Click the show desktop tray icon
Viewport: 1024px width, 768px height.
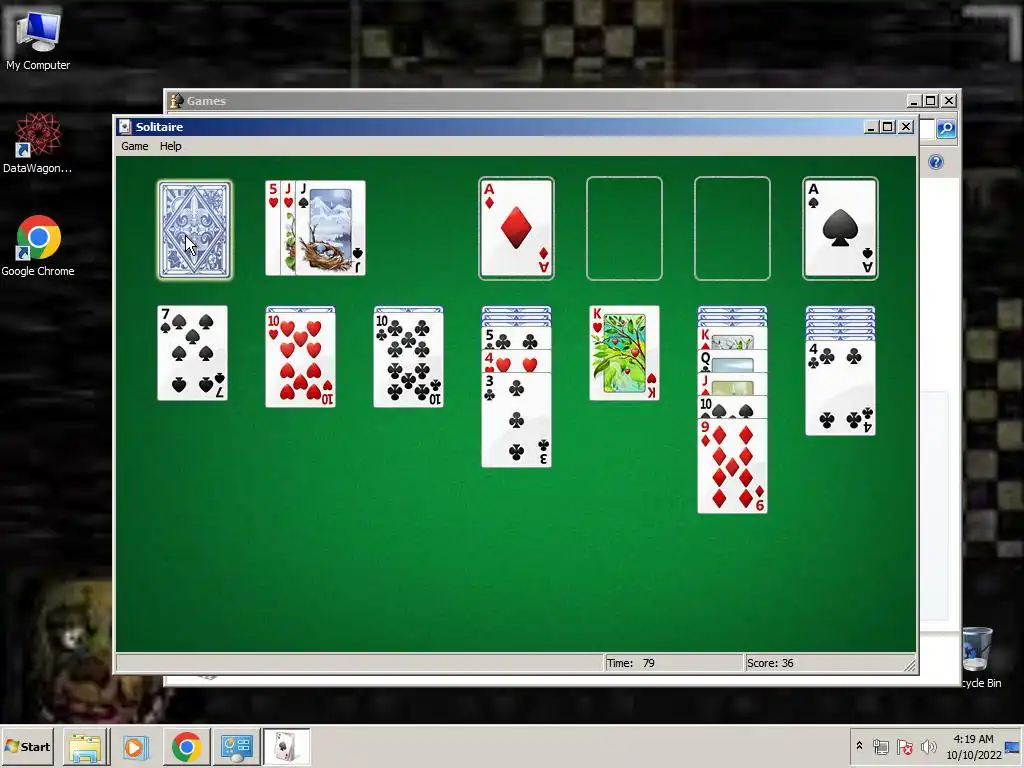tap(1013, 747)
